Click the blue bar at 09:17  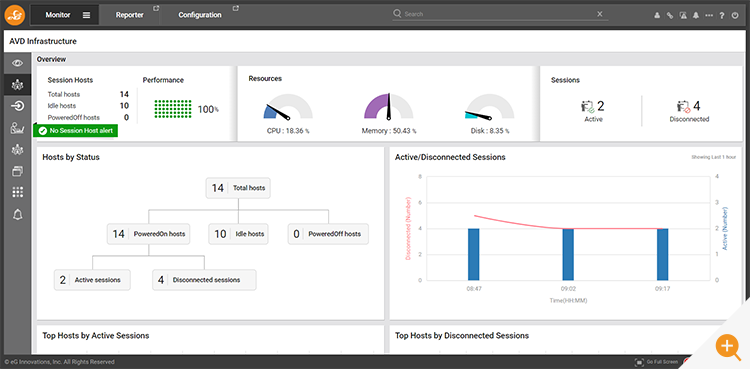pos(662,254)
